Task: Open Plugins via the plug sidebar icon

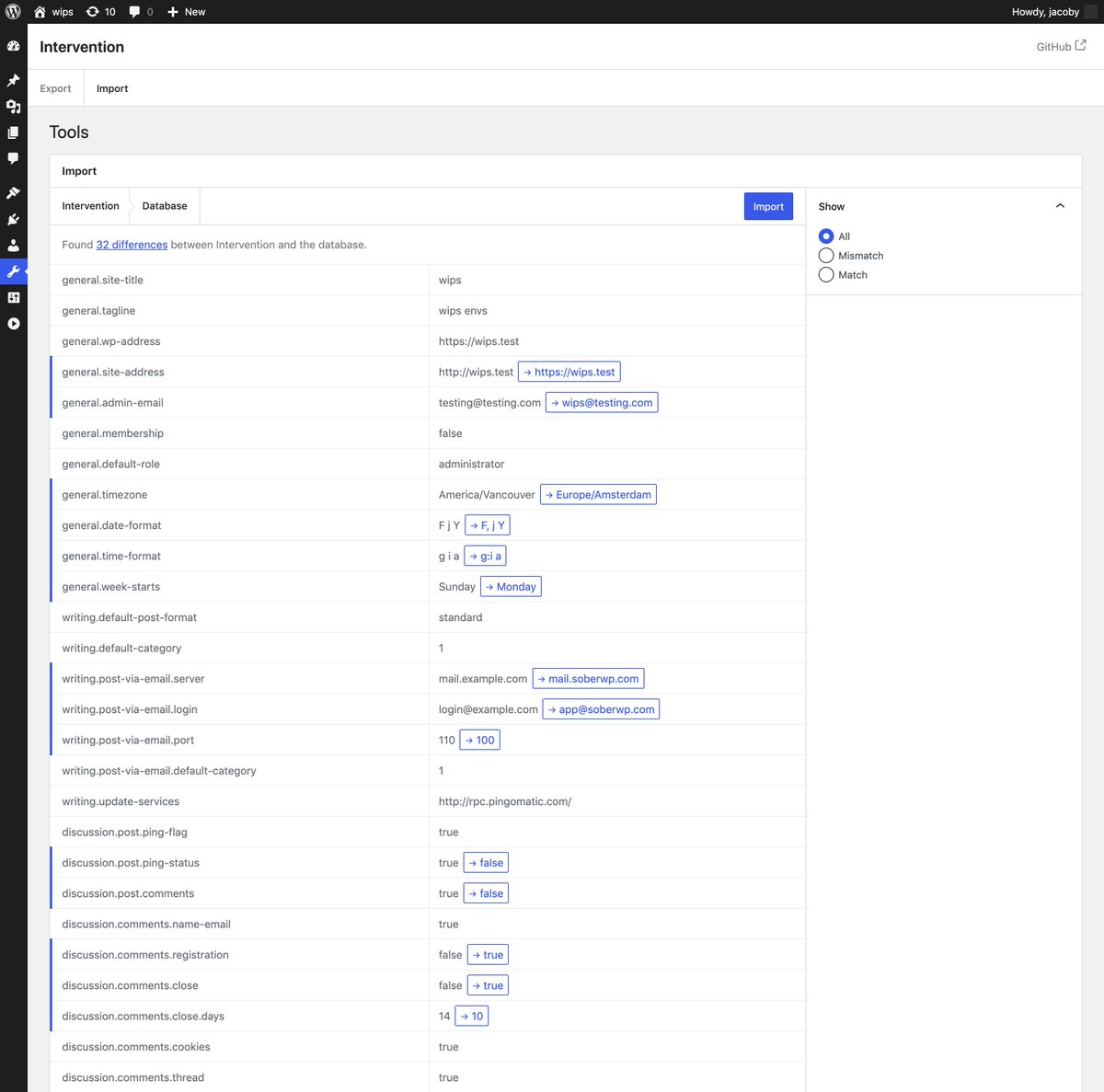Action: [x=13, y=220]
